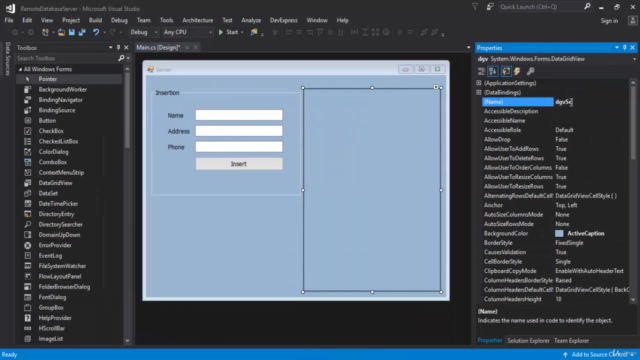Viewport: 640px width, 360px height.
Task: Open the notifications filter icon
Action: coord(475,7)
